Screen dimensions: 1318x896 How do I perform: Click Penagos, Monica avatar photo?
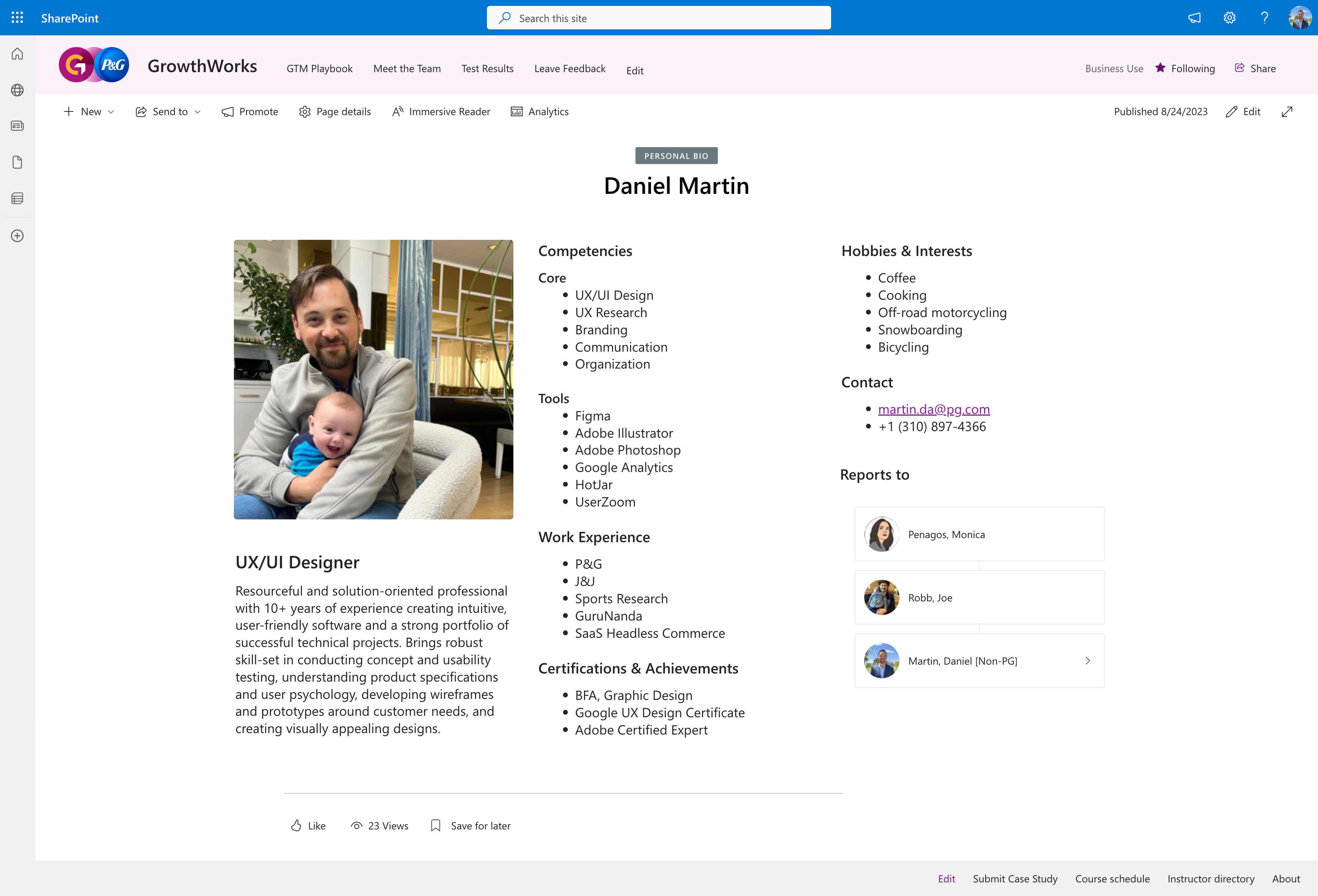(881, 534)
